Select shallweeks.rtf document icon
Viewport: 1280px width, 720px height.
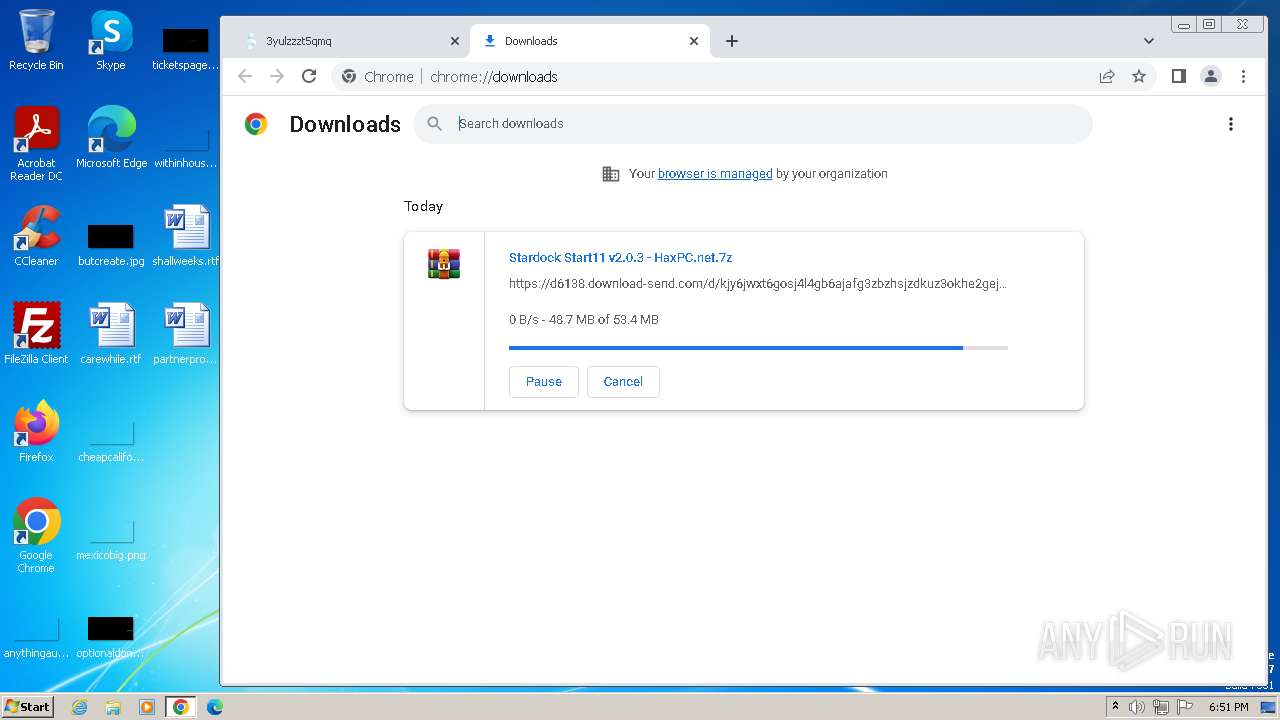click(x=186, y=235)
